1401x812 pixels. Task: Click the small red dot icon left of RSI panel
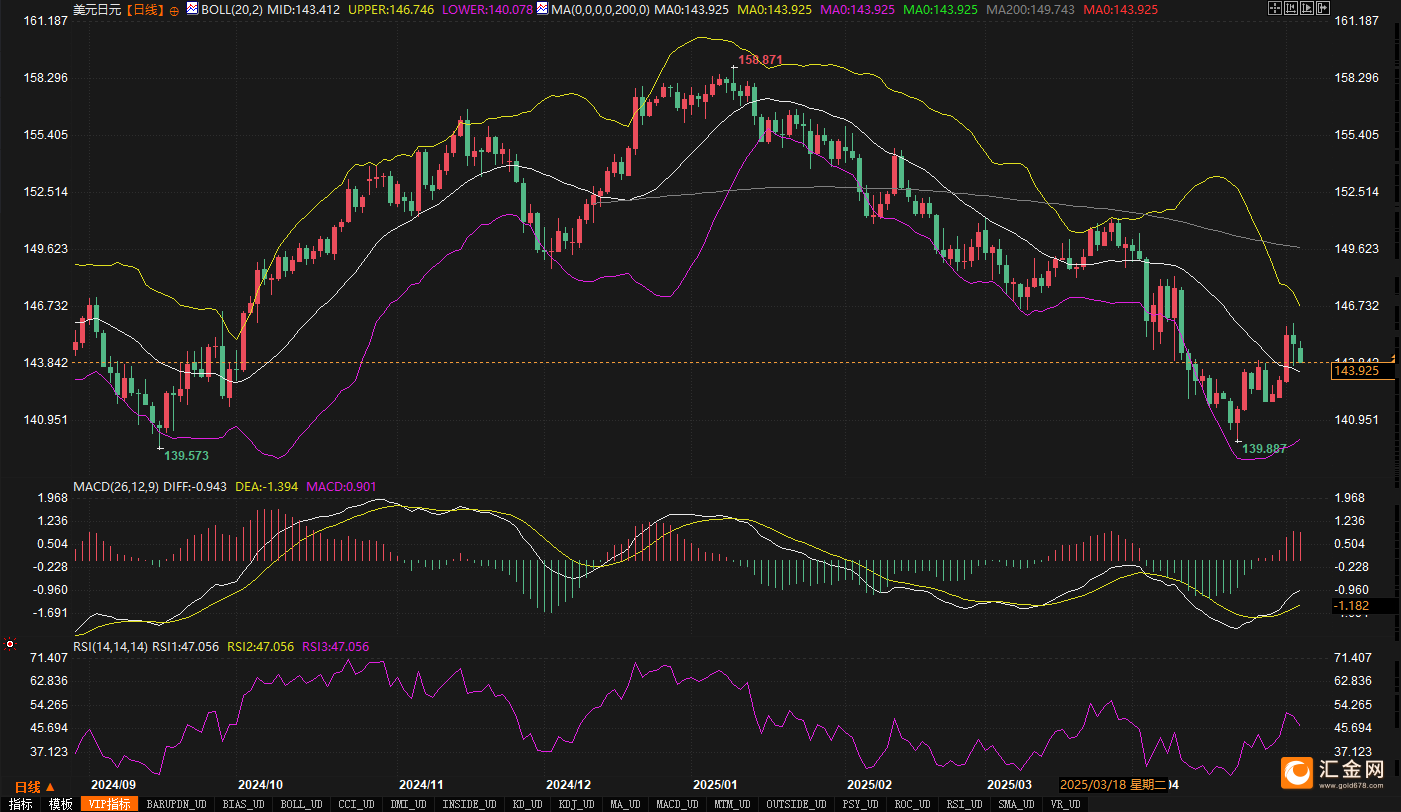coord(10,644)
